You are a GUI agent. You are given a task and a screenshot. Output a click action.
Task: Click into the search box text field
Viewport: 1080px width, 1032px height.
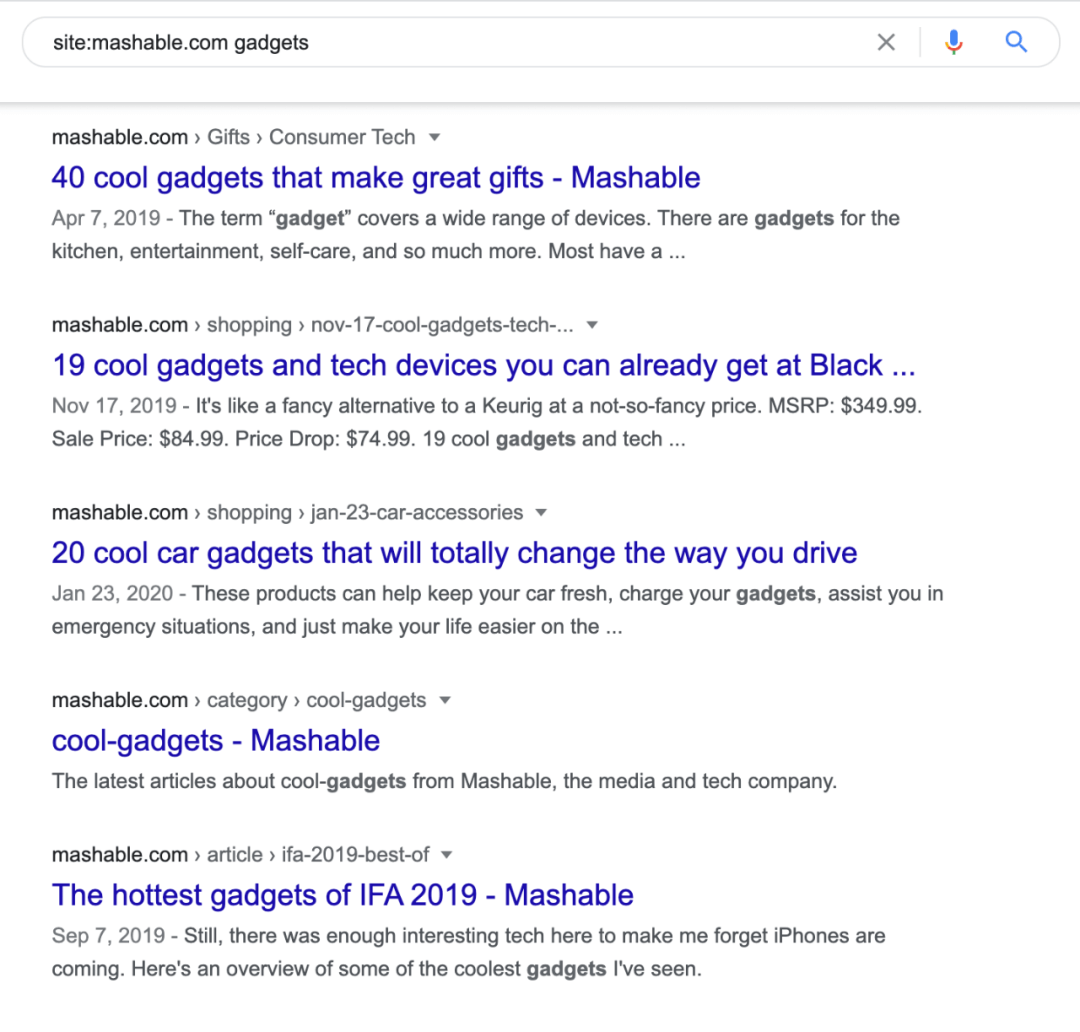pos(455,43)
